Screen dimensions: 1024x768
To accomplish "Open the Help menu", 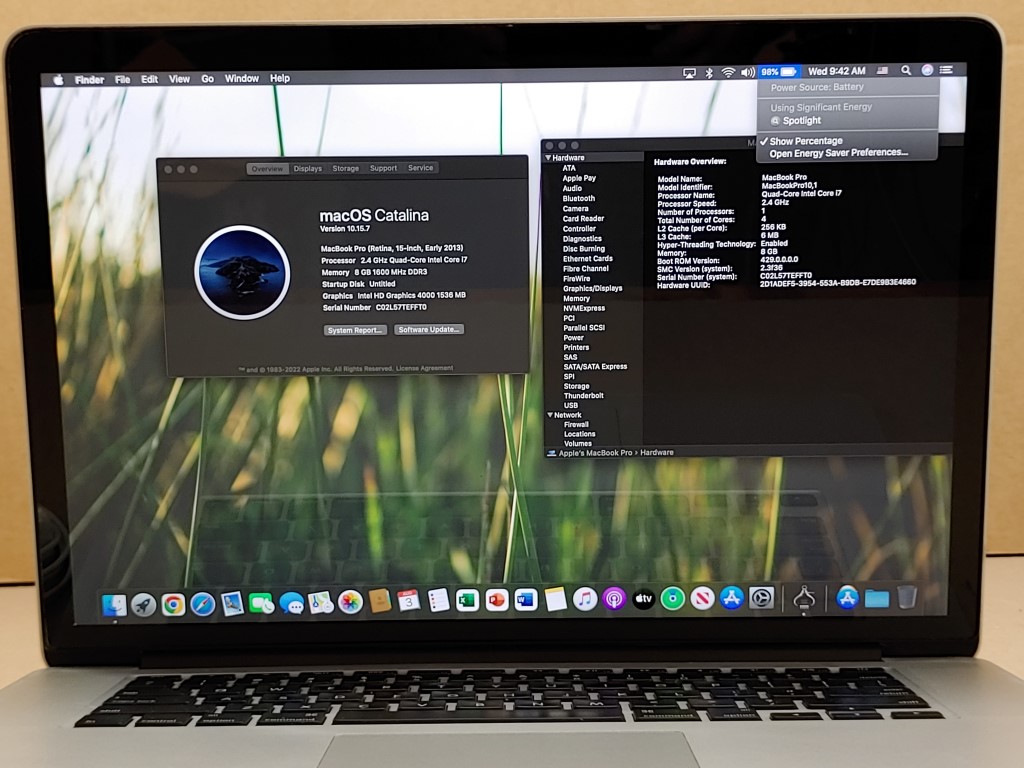I will coord(280,78).
